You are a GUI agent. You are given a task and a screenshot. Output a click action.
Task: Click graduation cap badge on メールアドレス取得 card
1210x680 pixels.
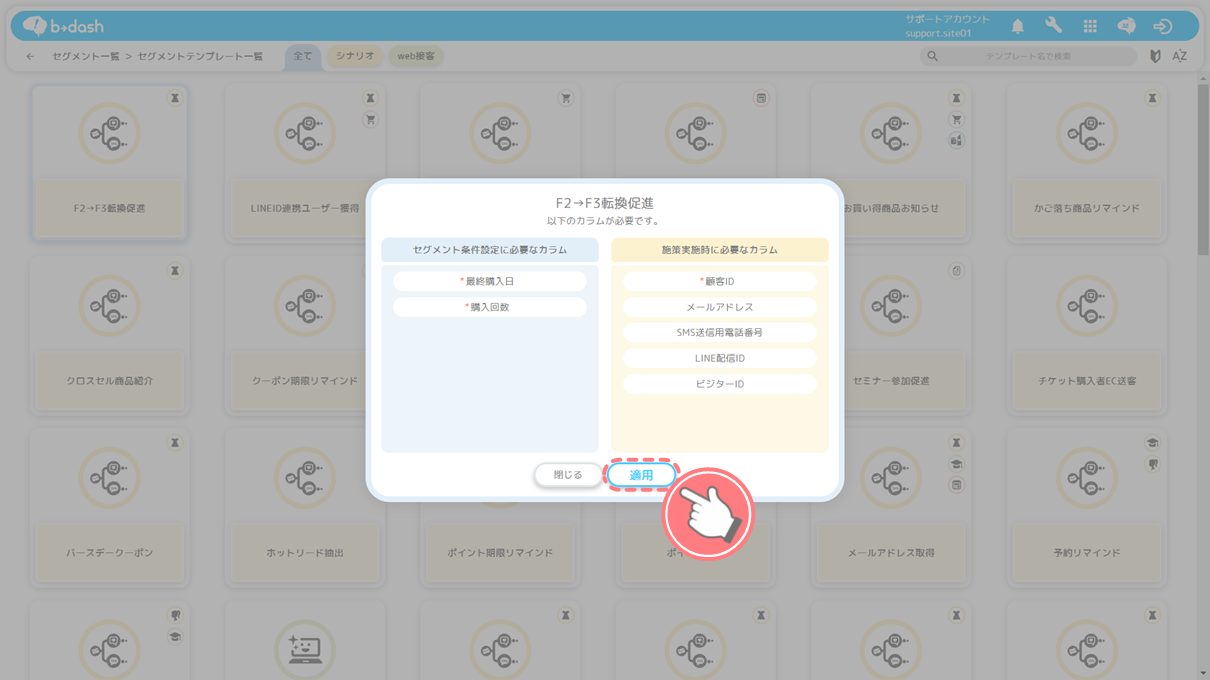pyautogui.click(x=956, y=464)
